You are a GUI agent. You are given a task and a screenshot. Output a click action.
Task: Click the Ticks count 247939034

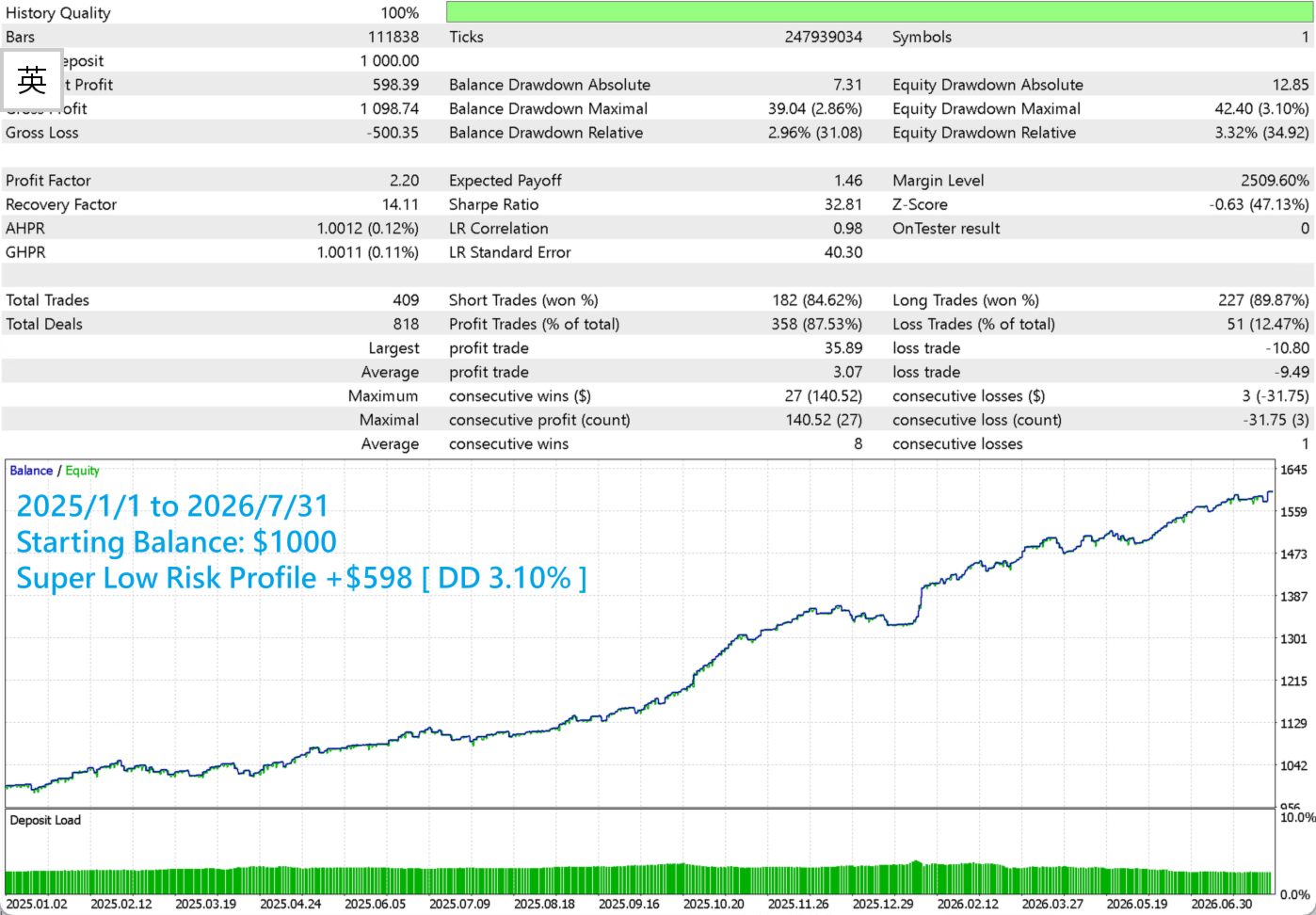[x=824, y=37]
